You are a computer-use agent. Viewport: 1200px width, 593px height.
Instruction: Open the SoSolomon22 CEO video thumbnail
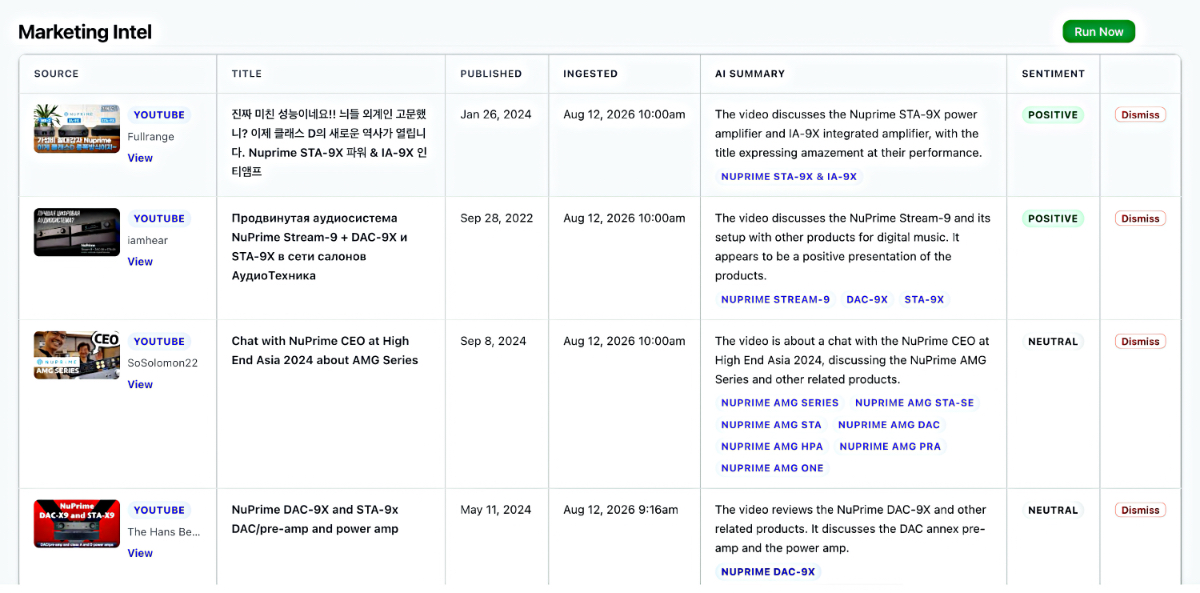tap(77, 355)
